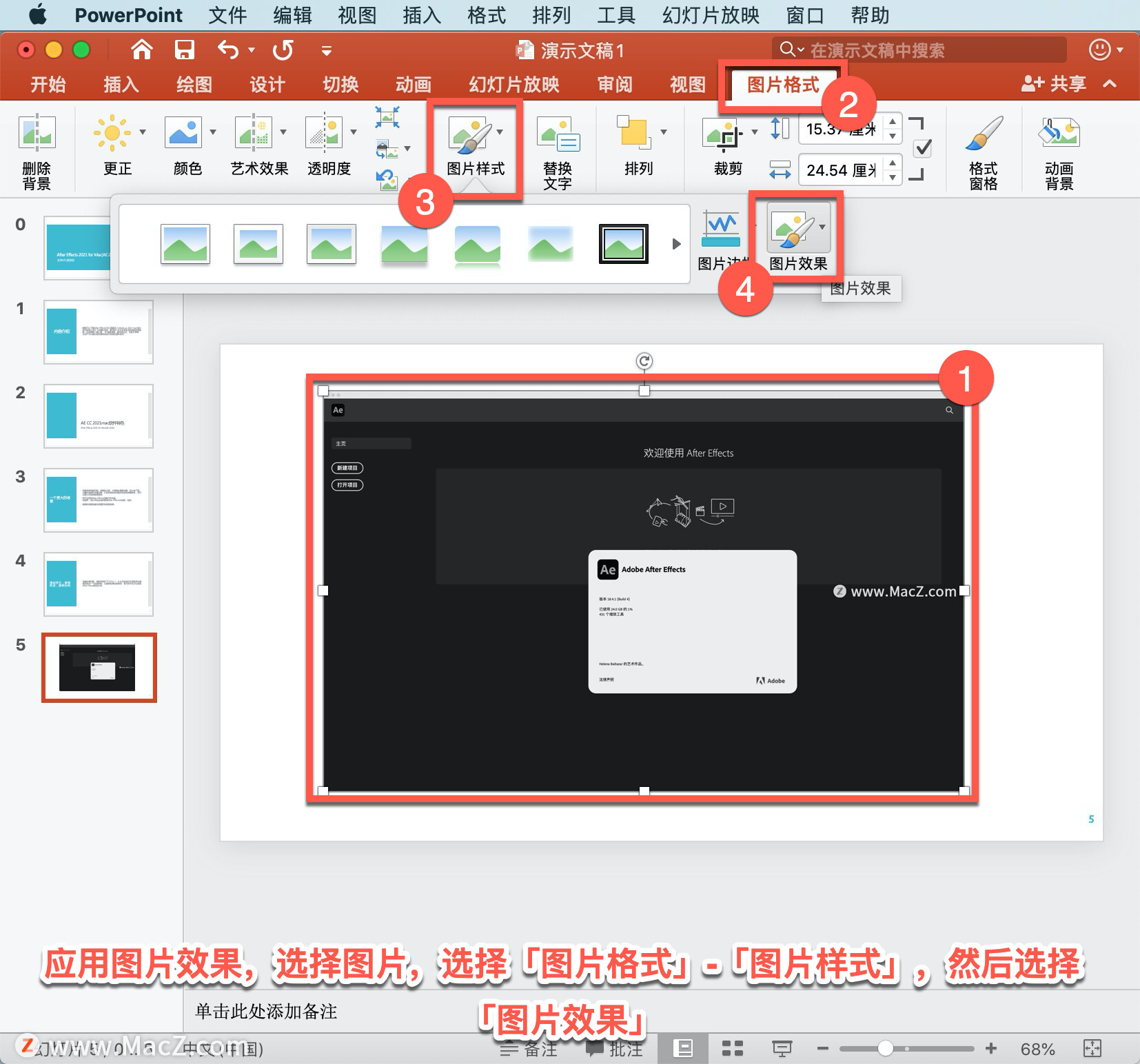
Task: Expand the Artistic Effects dropdown arrow
Action: (283, 132)
